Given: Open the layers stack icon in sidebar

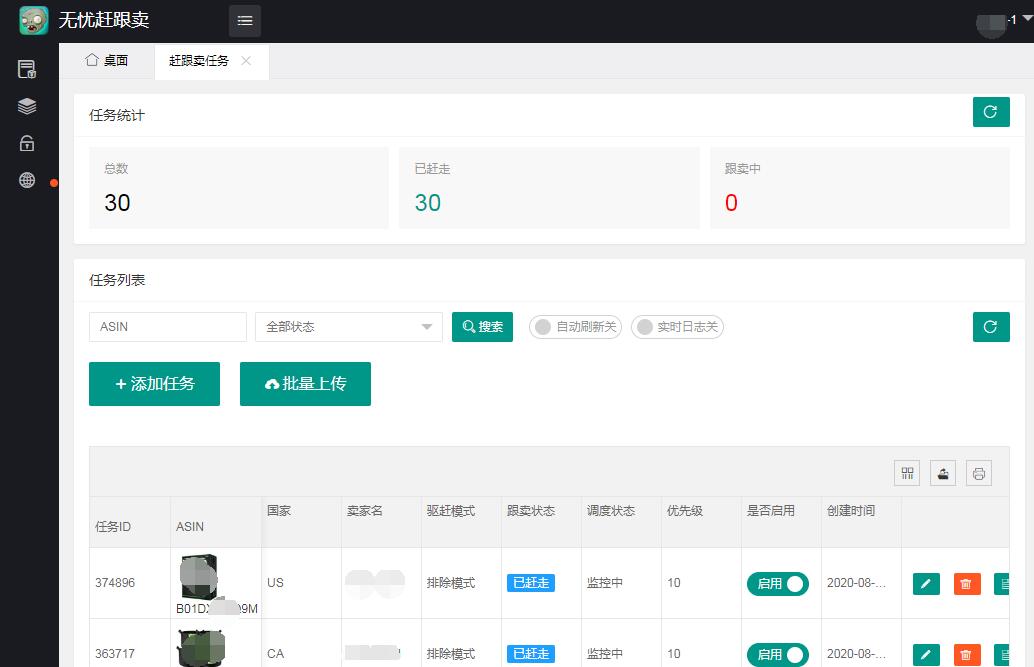Looking at the screenshot, I should [x=27, y=106].
